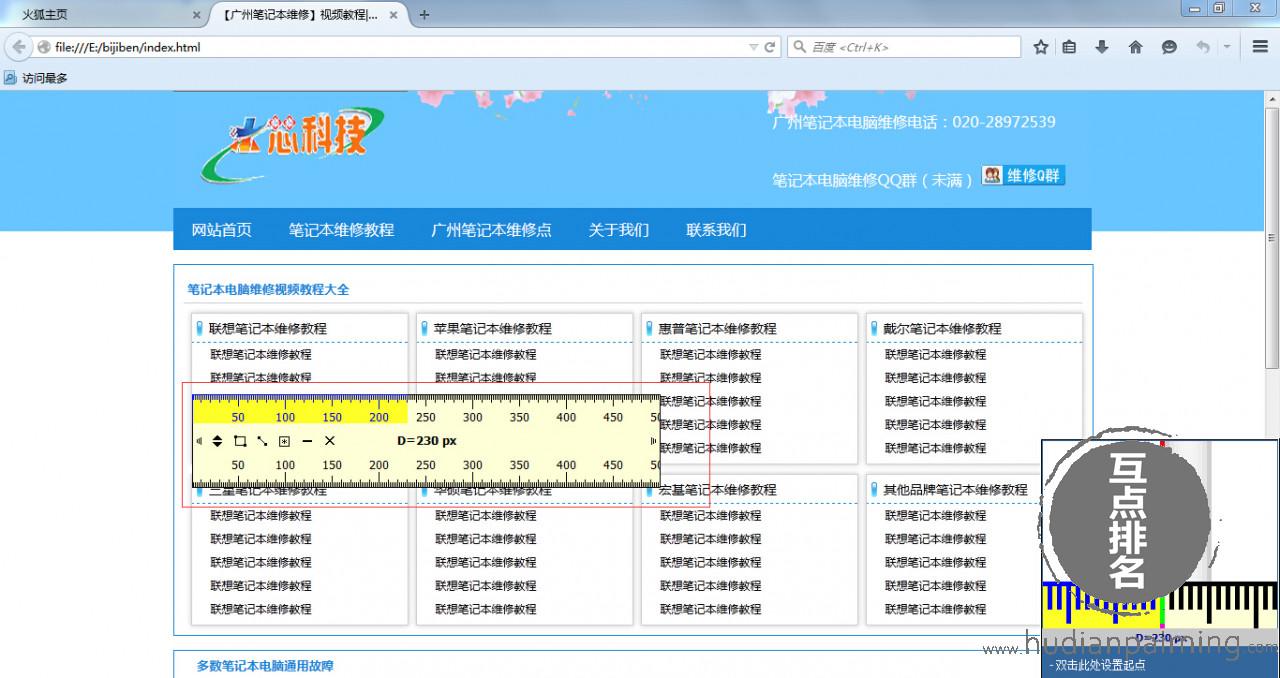Viewport: 1280px width, 678px height.
Task: Click the 笔记本电脑维修视频教程大全 section title
Action: [x=269, y=290]
